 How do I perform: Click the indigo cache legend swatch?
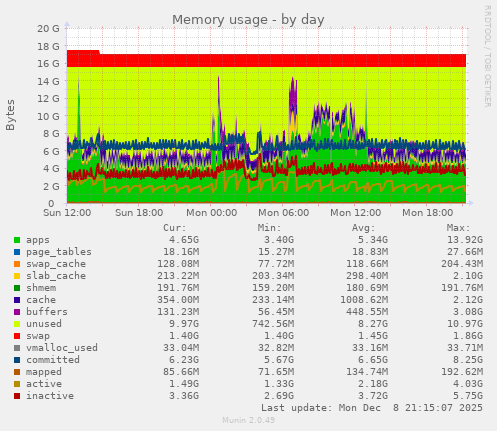point(17,300)
